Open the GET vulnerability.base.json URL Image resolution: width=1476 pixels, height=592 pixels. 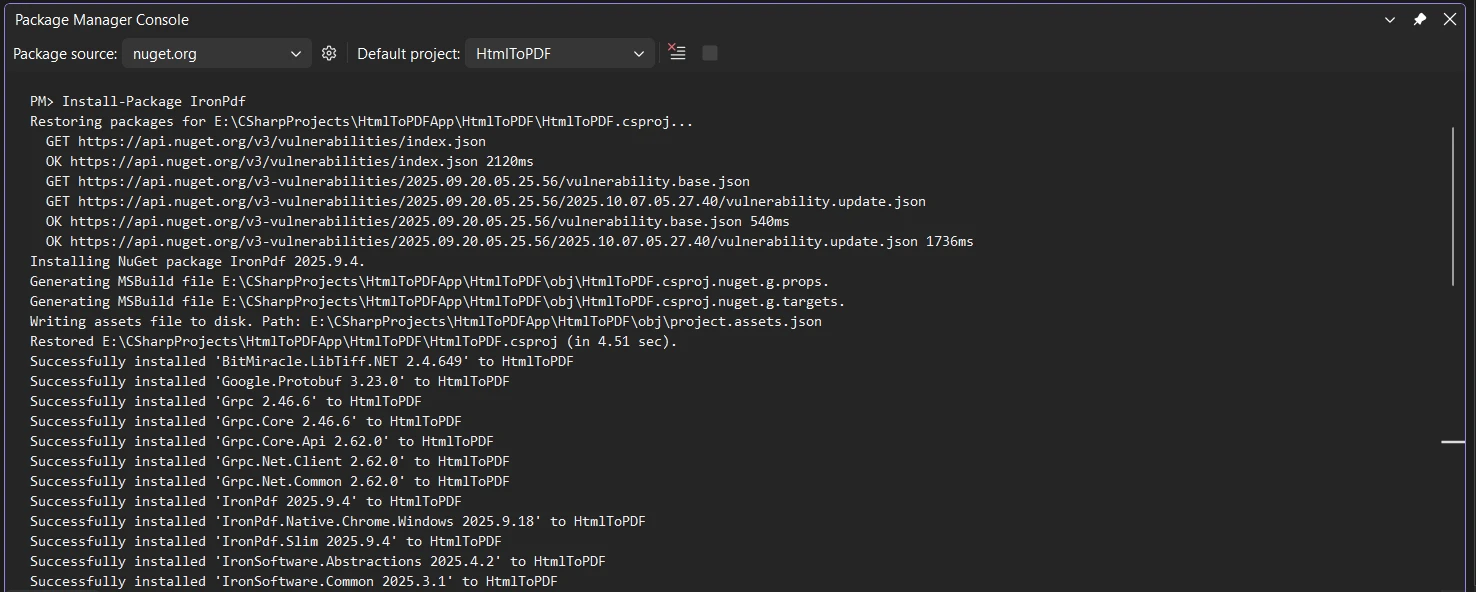(x=413, y=181)
